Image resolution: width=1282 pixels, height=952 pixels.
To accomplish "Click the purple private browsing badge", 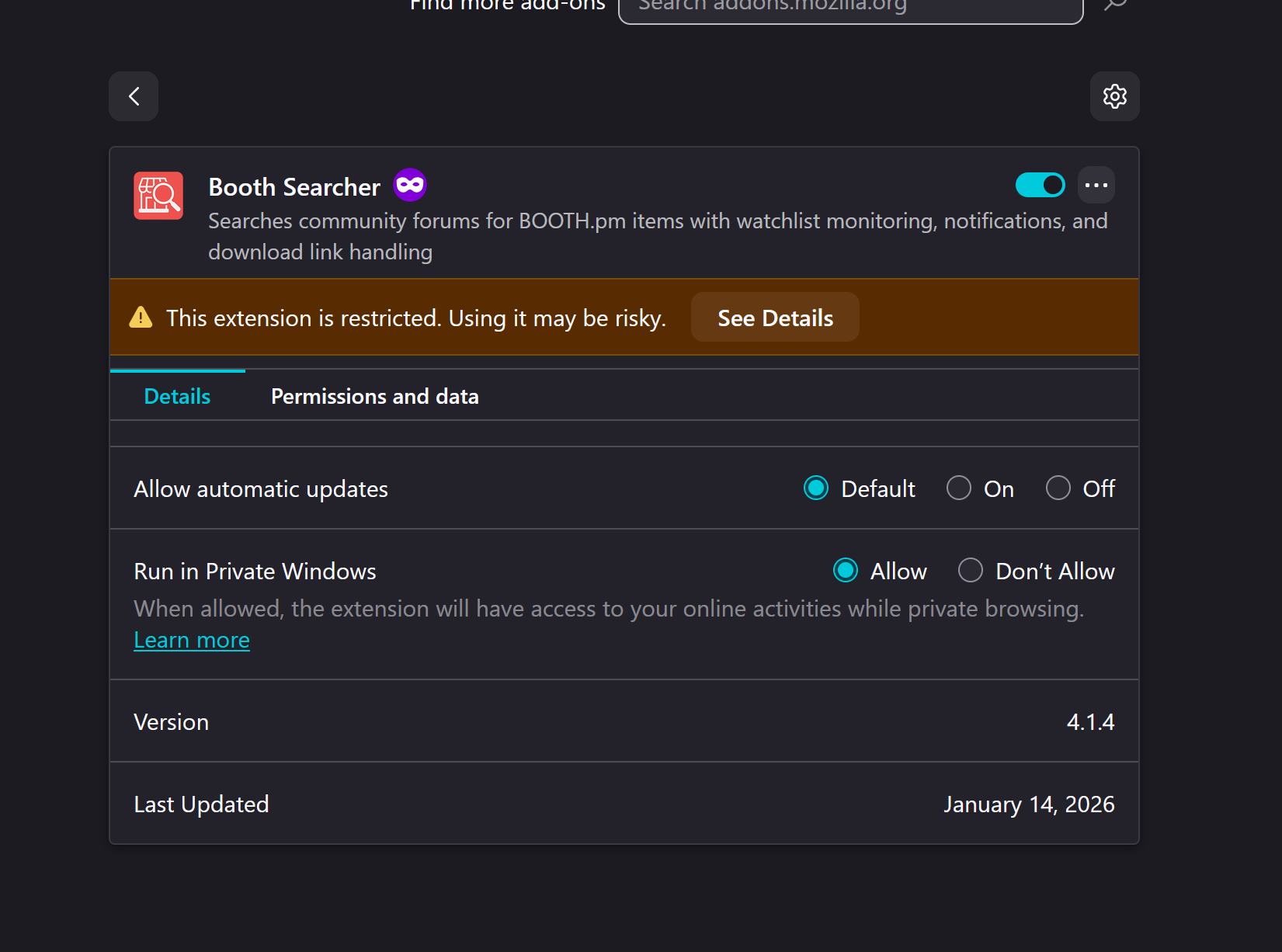I will [410, 185].
